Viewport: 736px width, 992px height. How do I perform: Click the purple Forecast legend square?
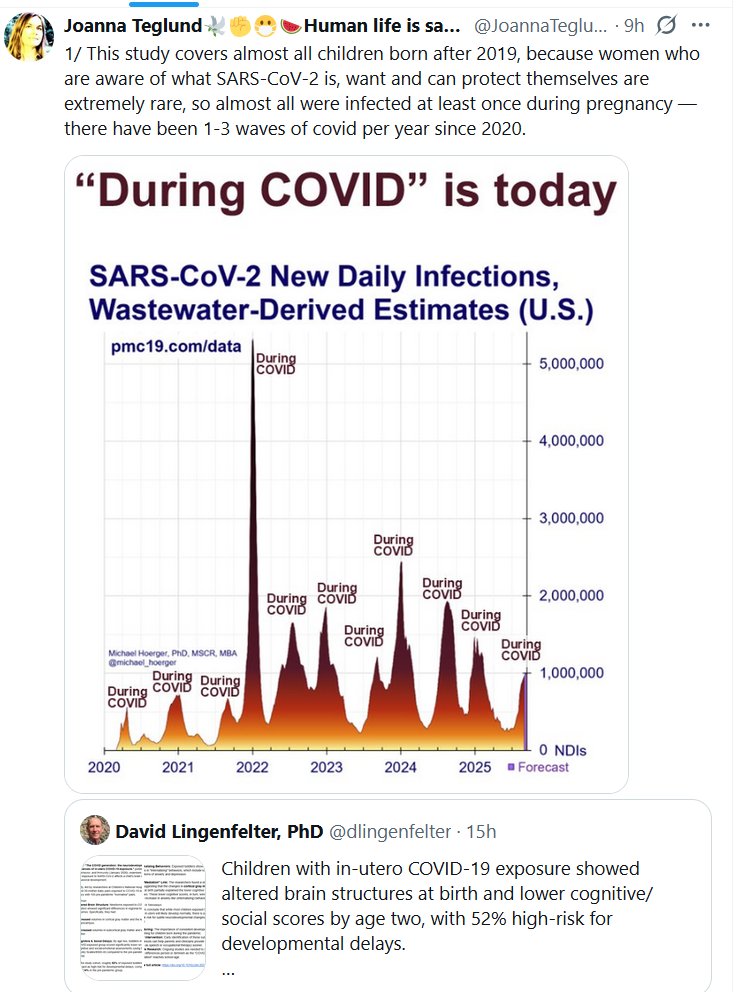click(x=511, y=767)
